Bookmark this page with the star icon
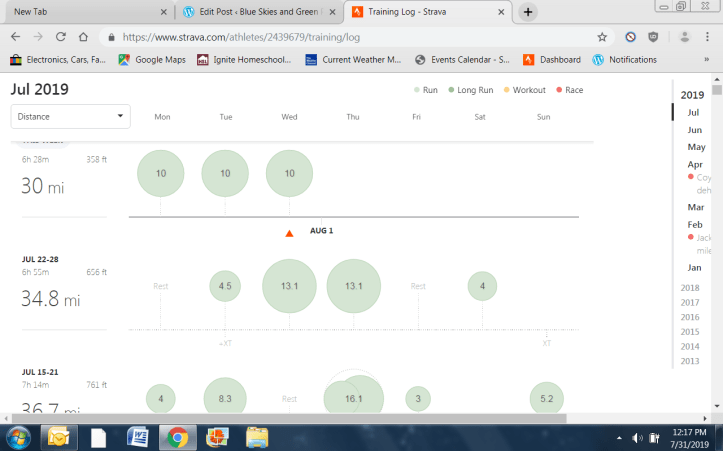723x451 pixels. [602, 36]
